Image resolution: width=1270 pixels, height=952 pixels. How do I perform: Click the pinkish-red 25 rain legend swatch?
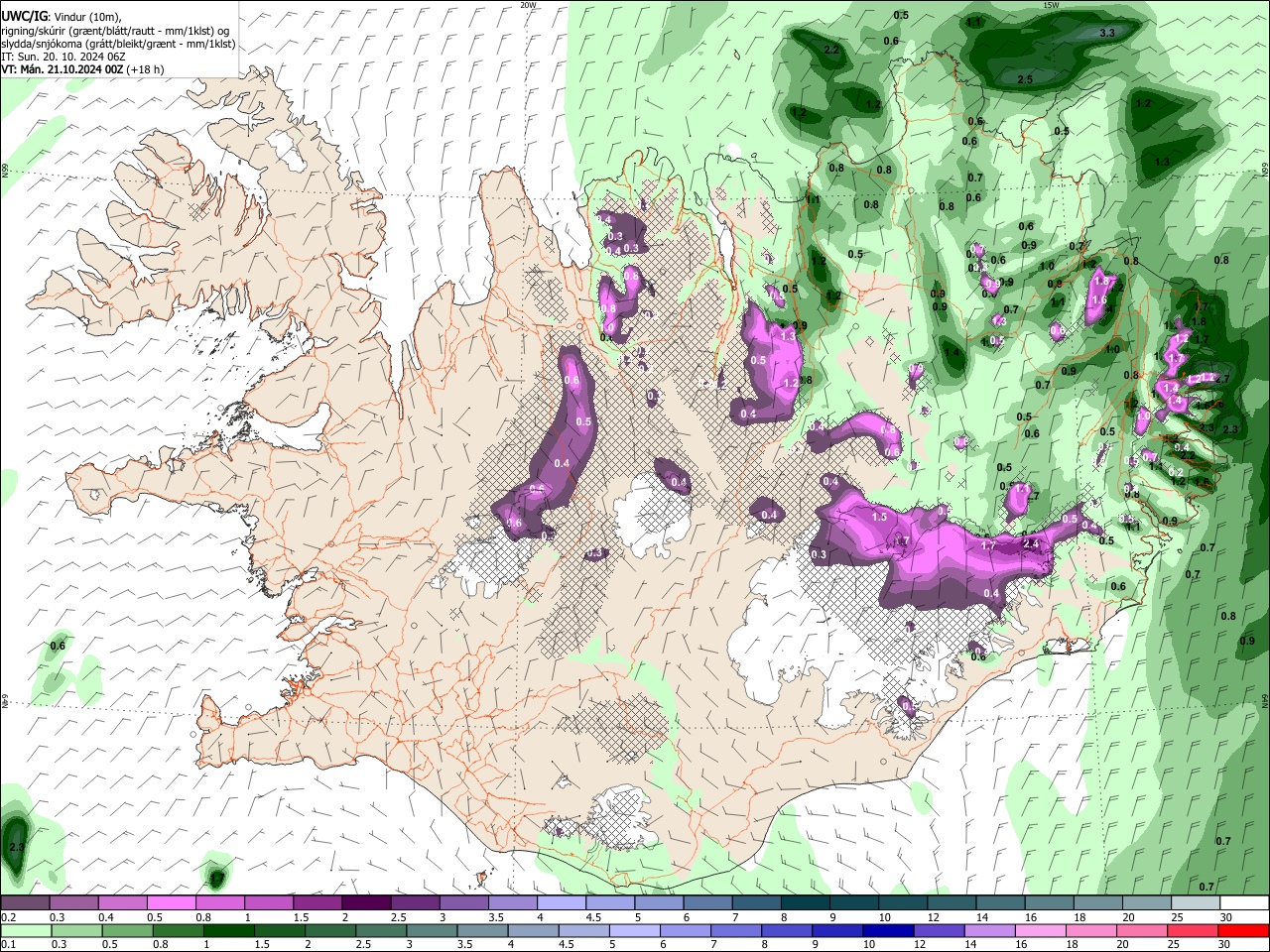click(x=1191, y=930)
